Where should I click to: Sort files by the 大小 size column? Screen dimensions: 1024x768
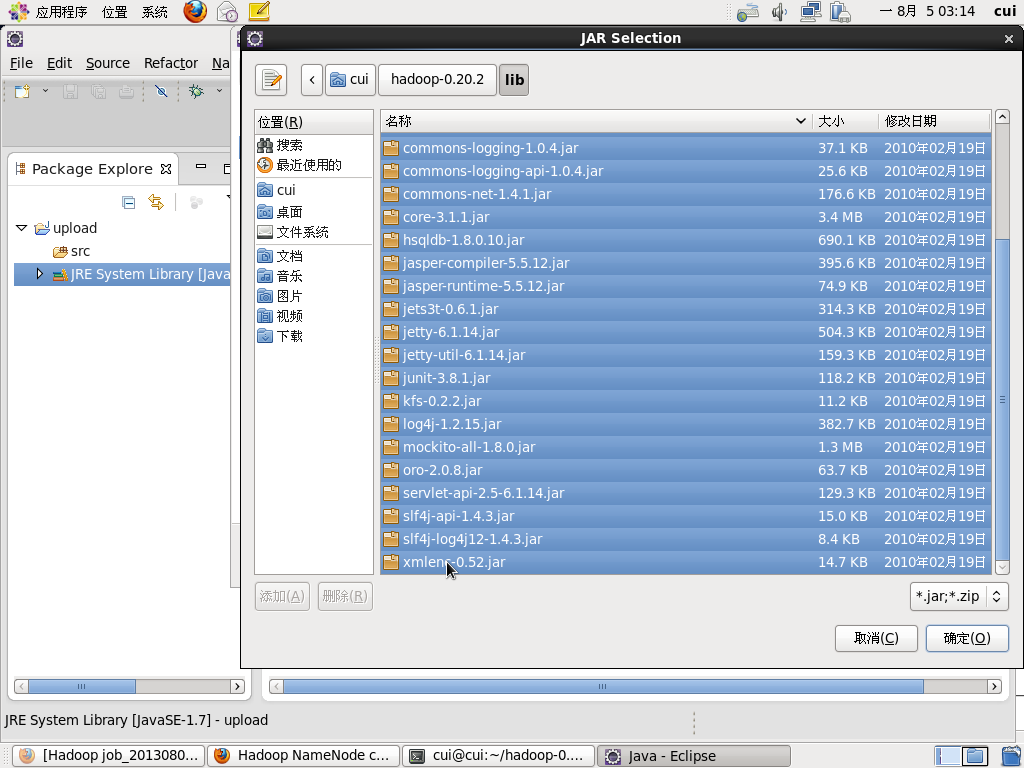(x=845, y=121)
